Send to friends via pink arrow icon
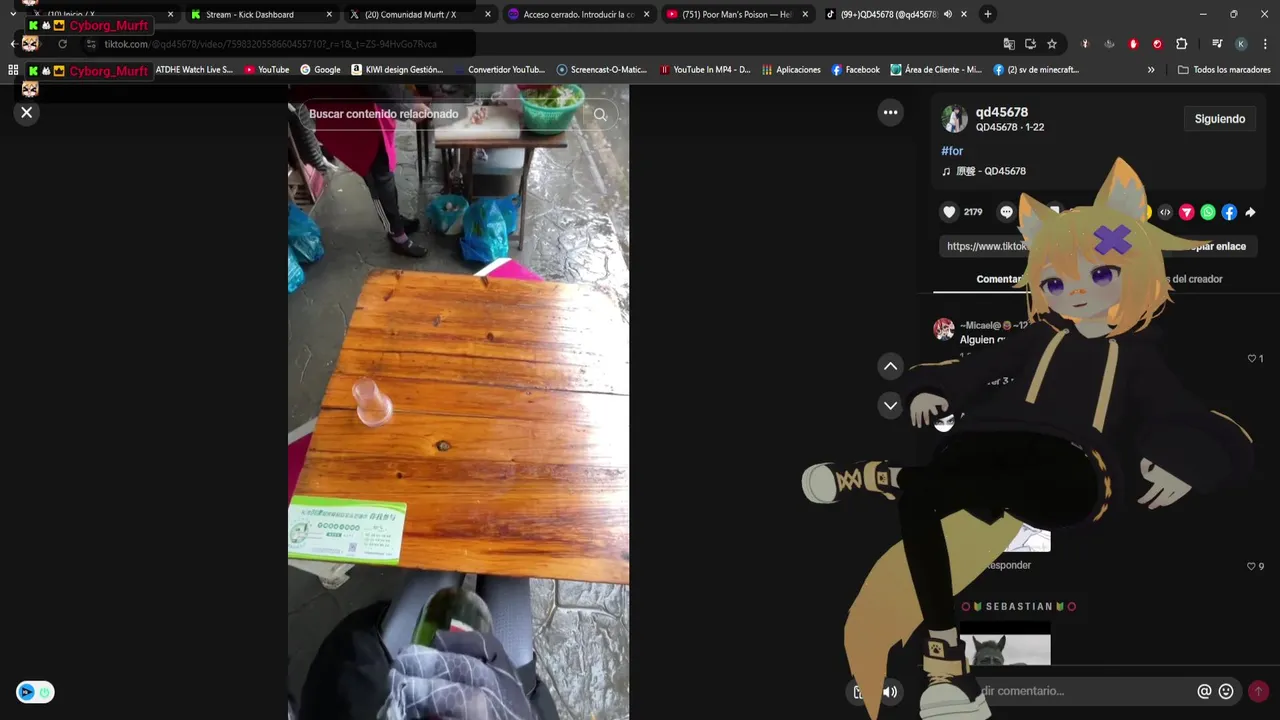Screen dimensions: 1280x720 [1186, 212]
